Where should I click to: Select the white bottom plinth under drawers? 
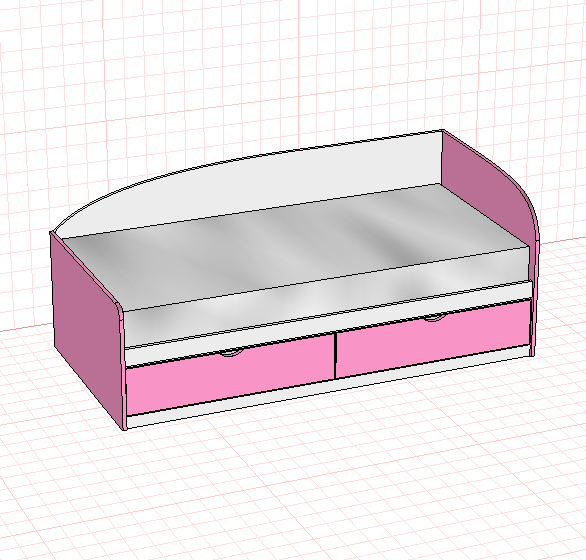click(x=329, y=387)
